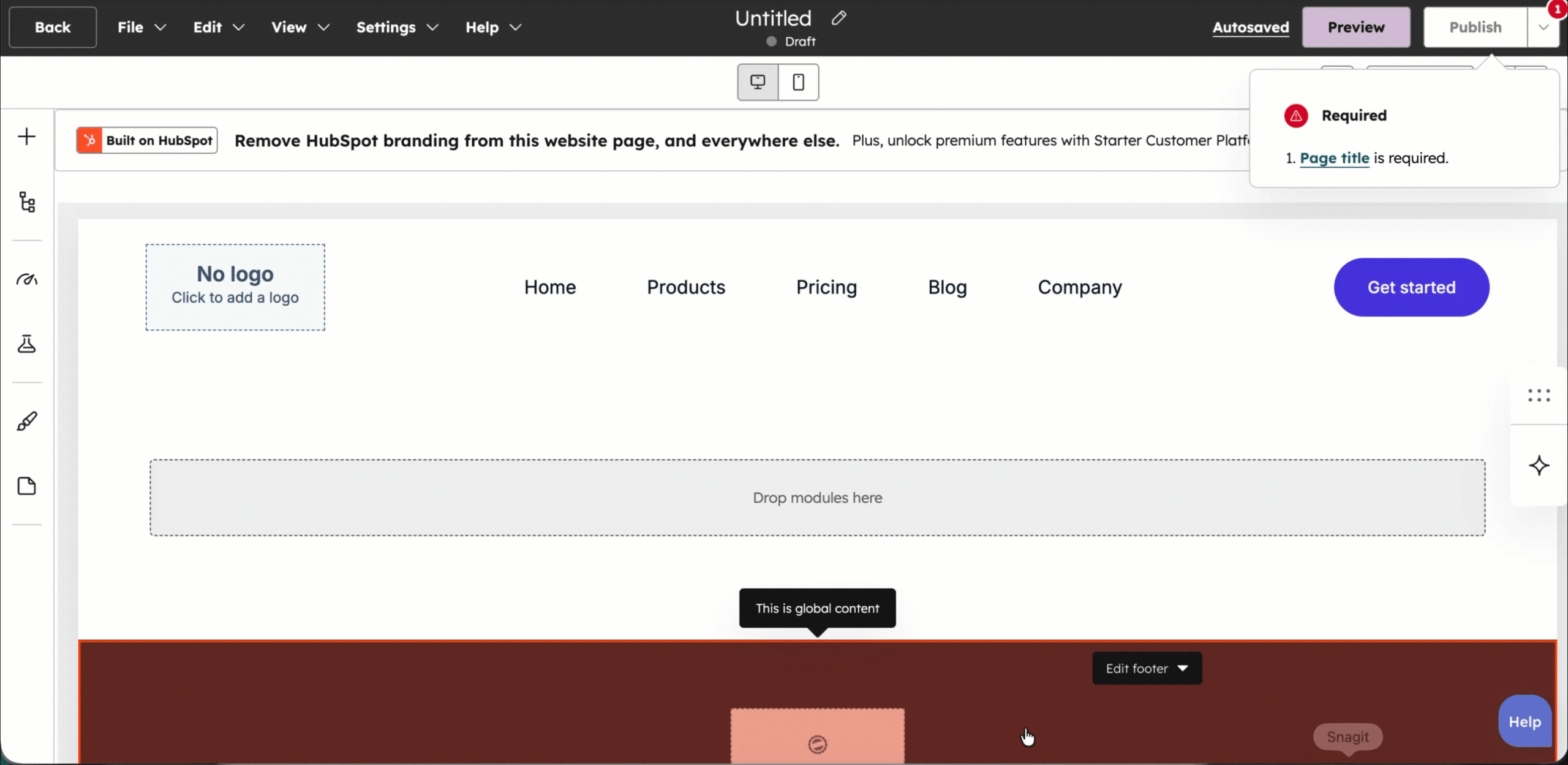Click the Get started button
This screenshot has width=1568, height=765.
(x=1411, y=287)
